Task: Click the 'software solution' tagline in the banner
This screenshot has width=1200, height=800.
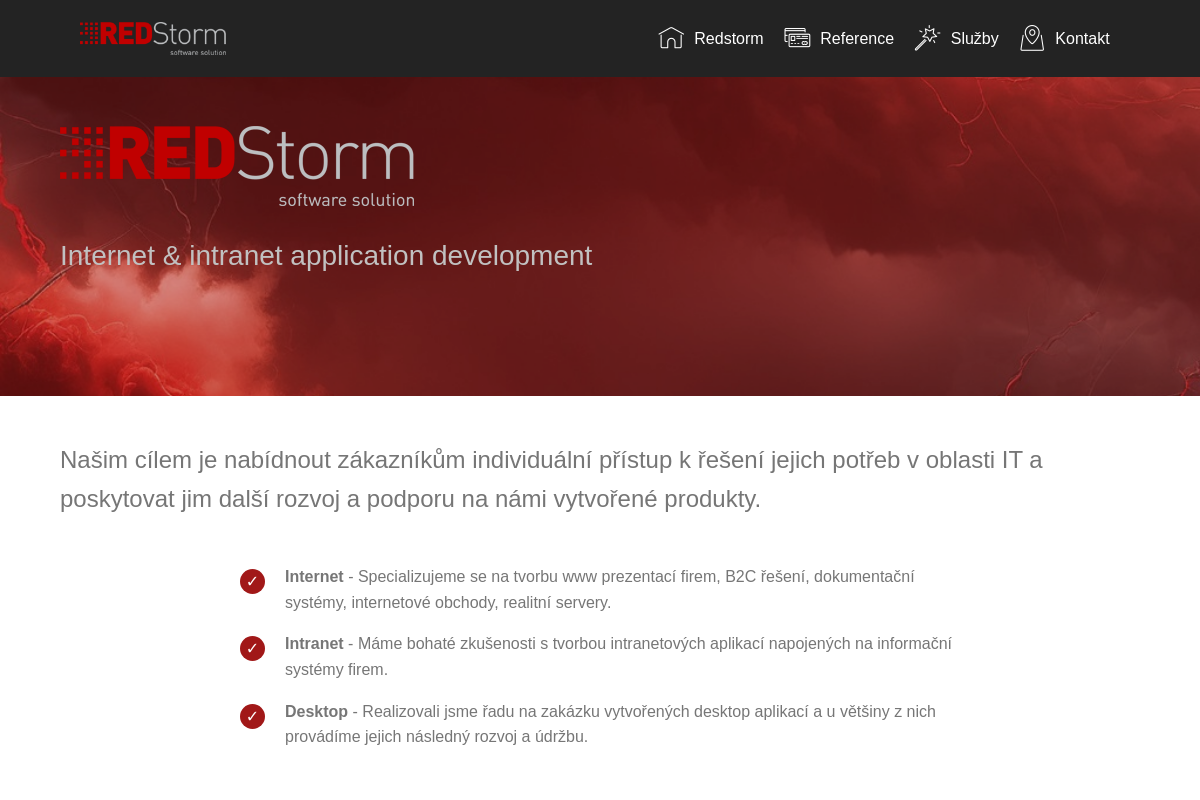Action: (346, 200)
